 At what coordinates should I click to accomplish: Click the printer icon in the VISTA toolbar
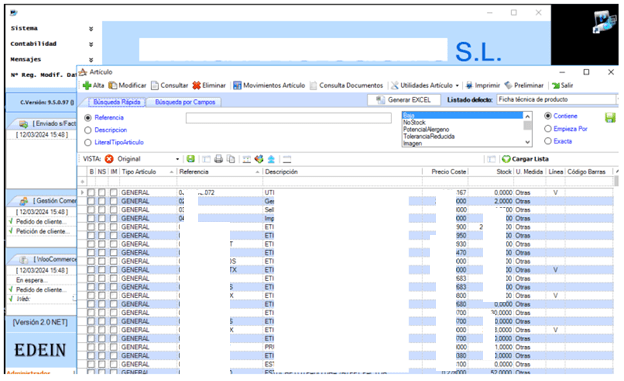(x=218, y=159)
